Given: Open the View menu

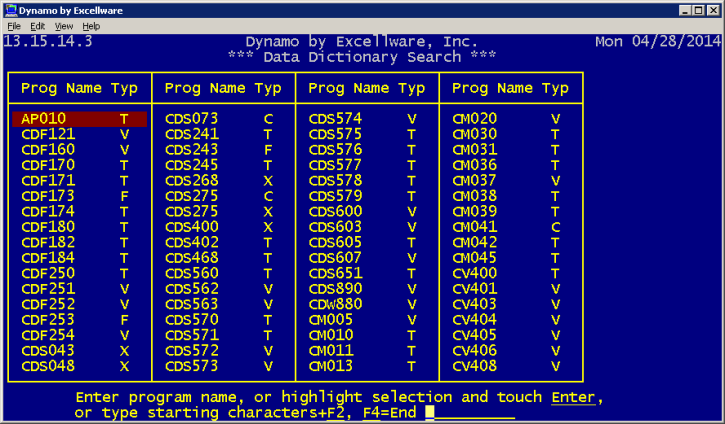Looking at the screenshot, I should click(x=64, y=26).
